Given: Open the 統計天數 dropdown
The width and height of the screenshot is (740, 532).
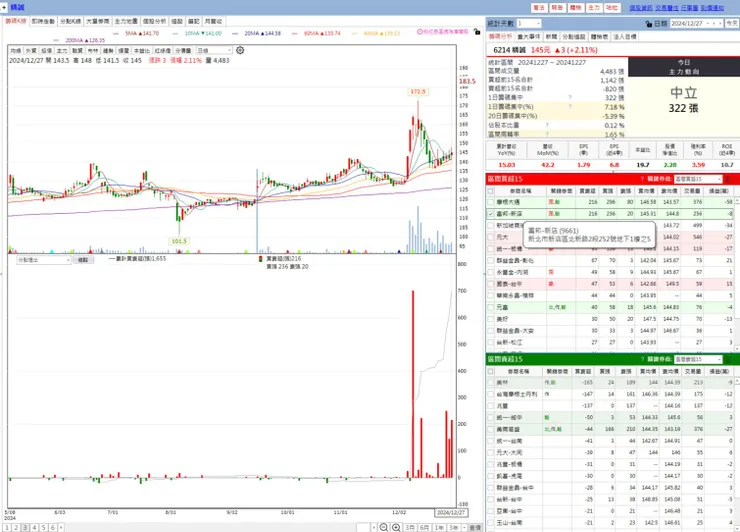Looking at the screenshot, I should (529, 23).
